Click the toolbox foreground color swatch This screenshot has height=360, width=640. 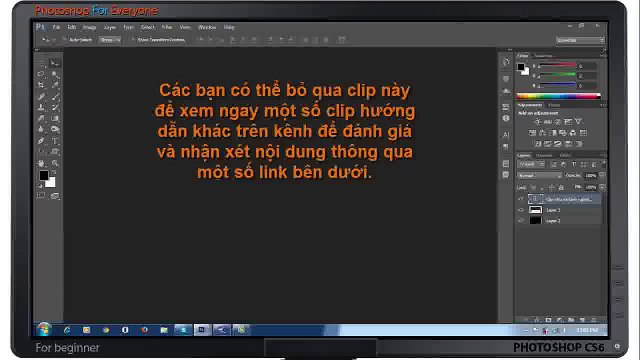point(43,176)
